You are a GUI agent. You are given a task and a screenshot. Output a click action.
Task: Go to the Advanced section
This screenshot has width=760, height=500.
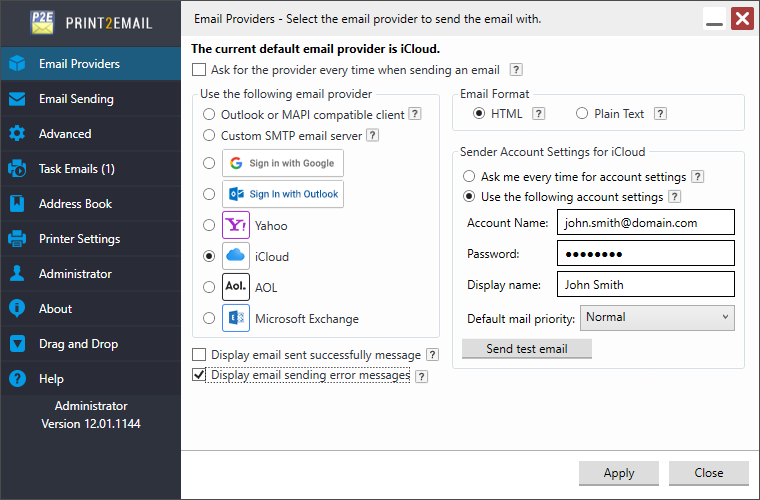click(91, 134)
